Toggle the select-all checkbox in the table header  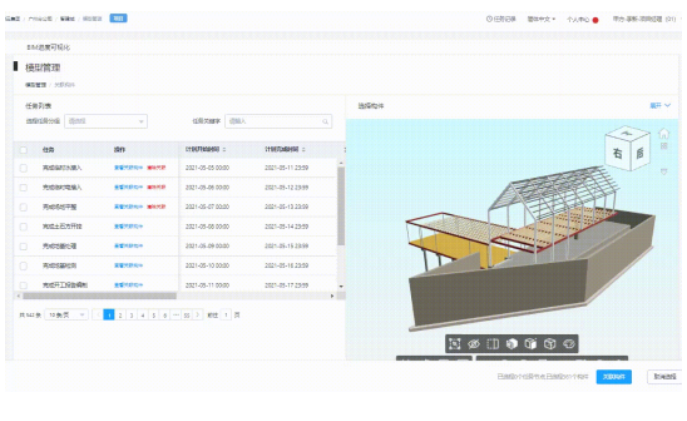click(23, 149)
